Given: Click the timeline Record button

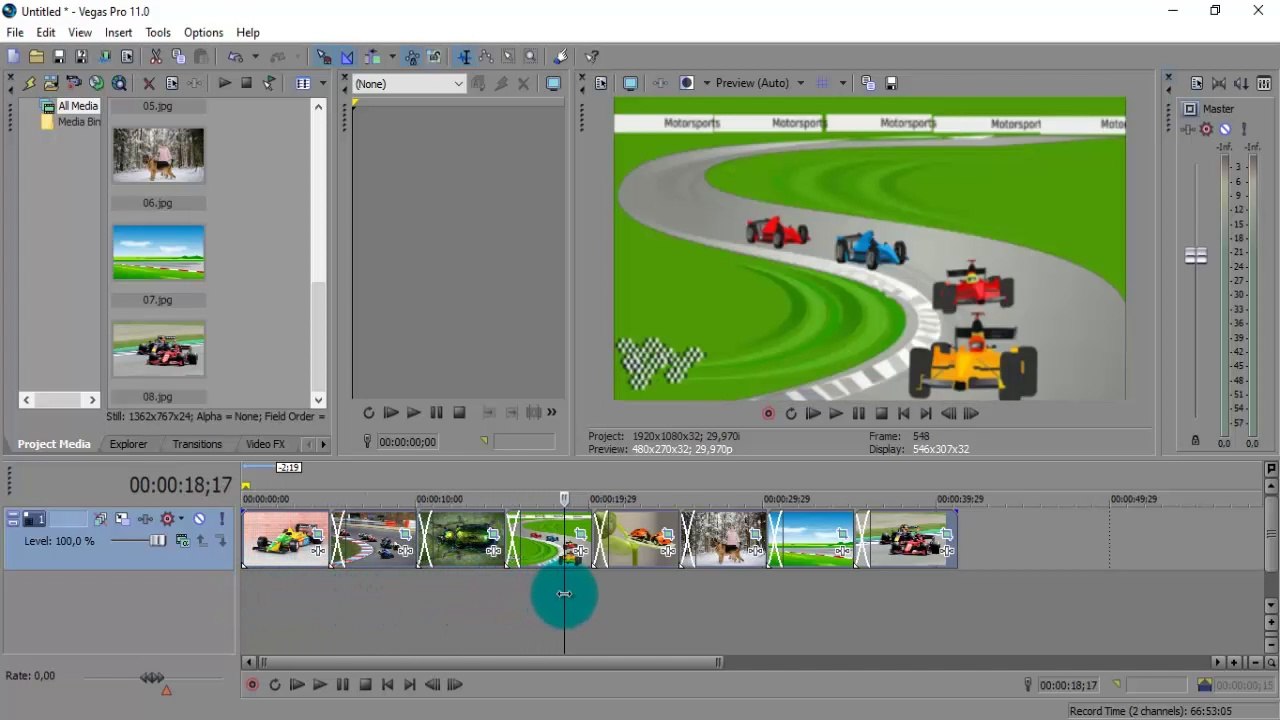Looking at the screenshot, I should pyautogui.click(x=252, y=685).
